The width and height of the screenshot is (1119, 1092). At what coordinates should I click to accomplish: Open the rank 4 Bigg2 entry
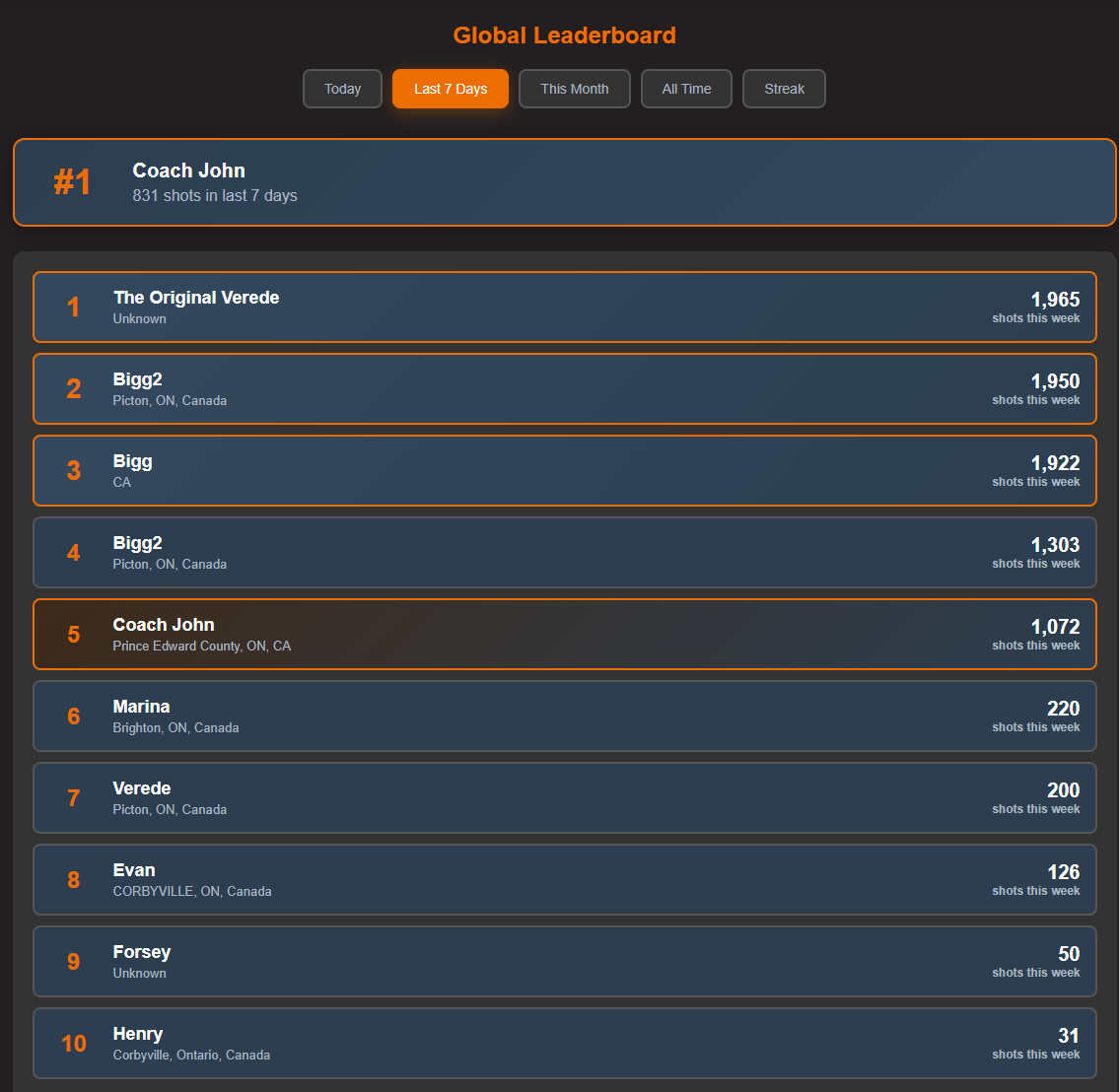(559, 552)
